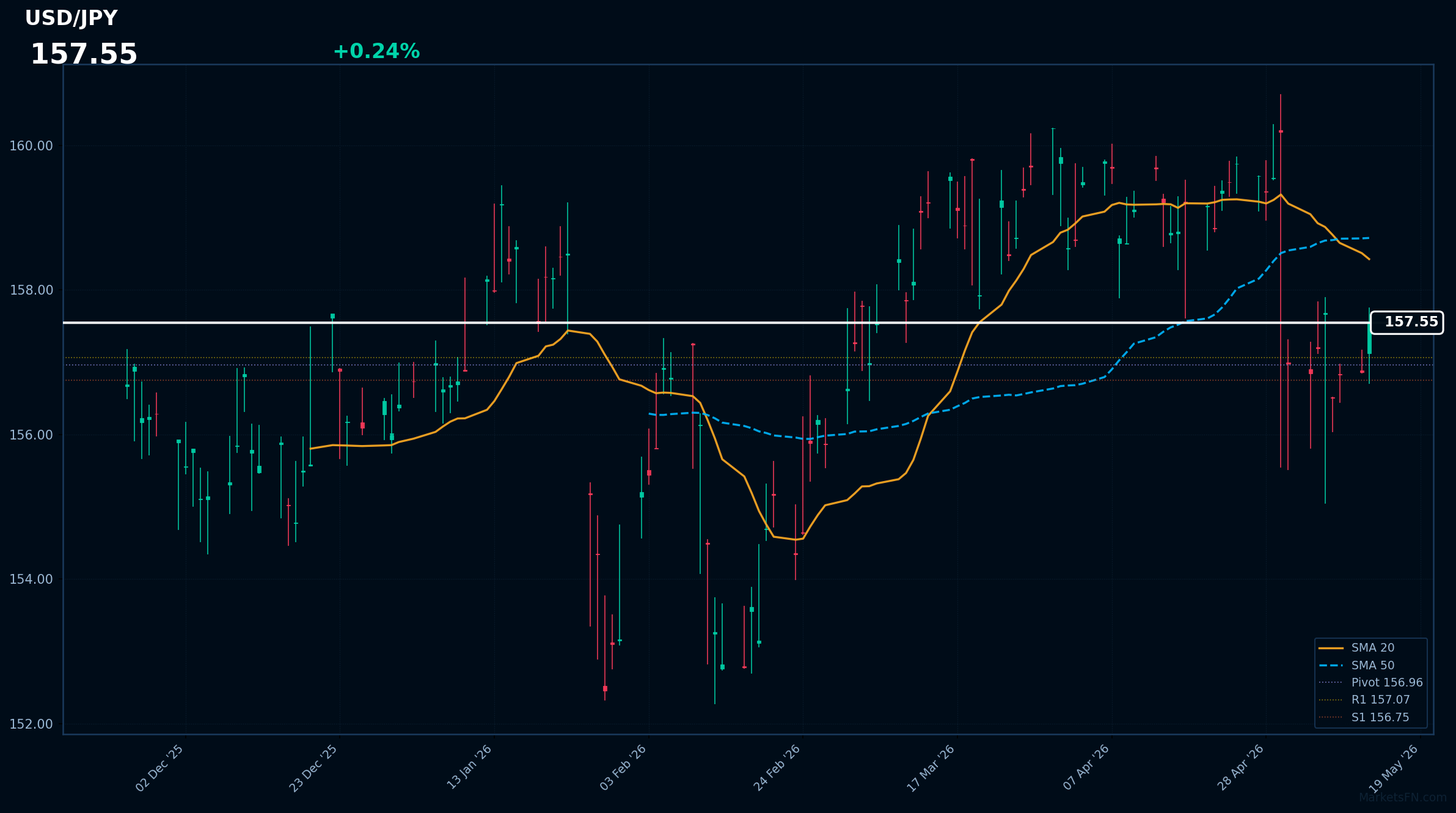Click the 28 Apr '26 date label
Viewport: 1456px width, 813px height.
click(1240, 768)
